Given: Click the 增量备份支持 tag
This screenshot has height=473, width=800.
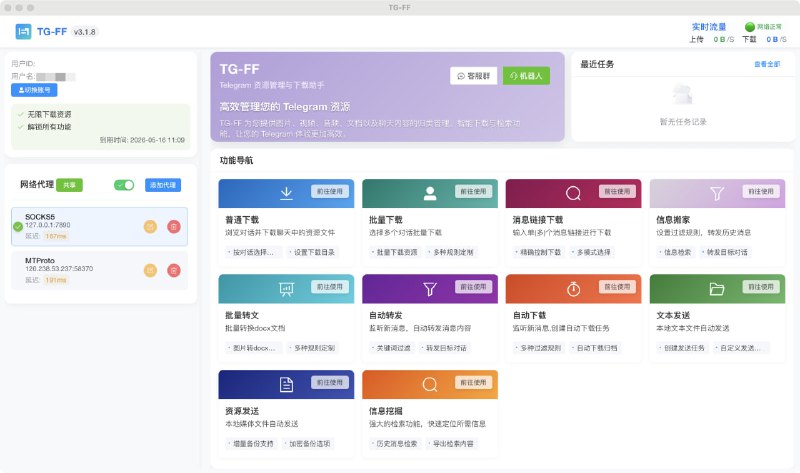Looking at the screenshot, I should pyautogui.click(x=252, y=444).
